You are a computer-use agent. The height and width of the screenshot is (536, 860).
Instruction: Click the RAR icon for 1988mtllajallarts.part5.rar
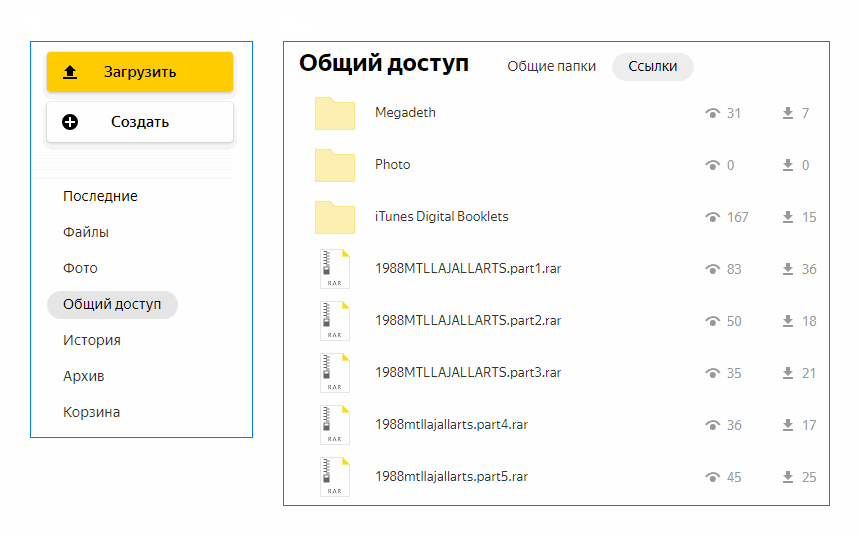click(x=335, y=477)
